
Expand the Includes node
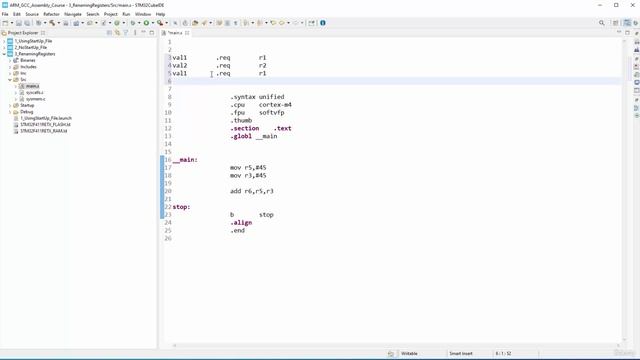(10, 67)
